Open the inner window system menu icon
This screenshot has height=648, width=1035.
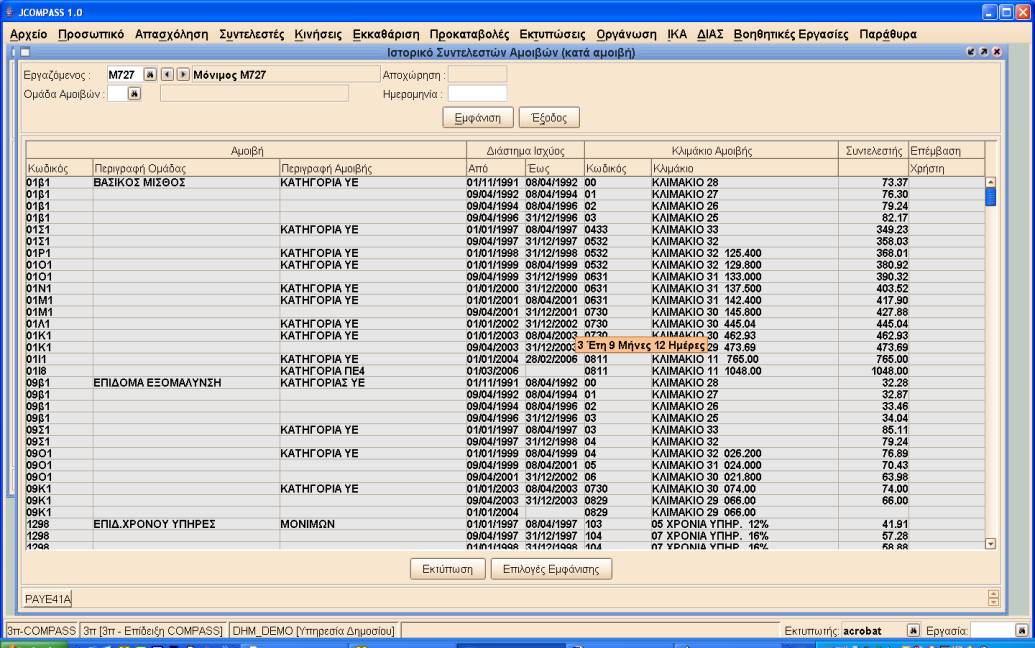[x=25, y=52]
